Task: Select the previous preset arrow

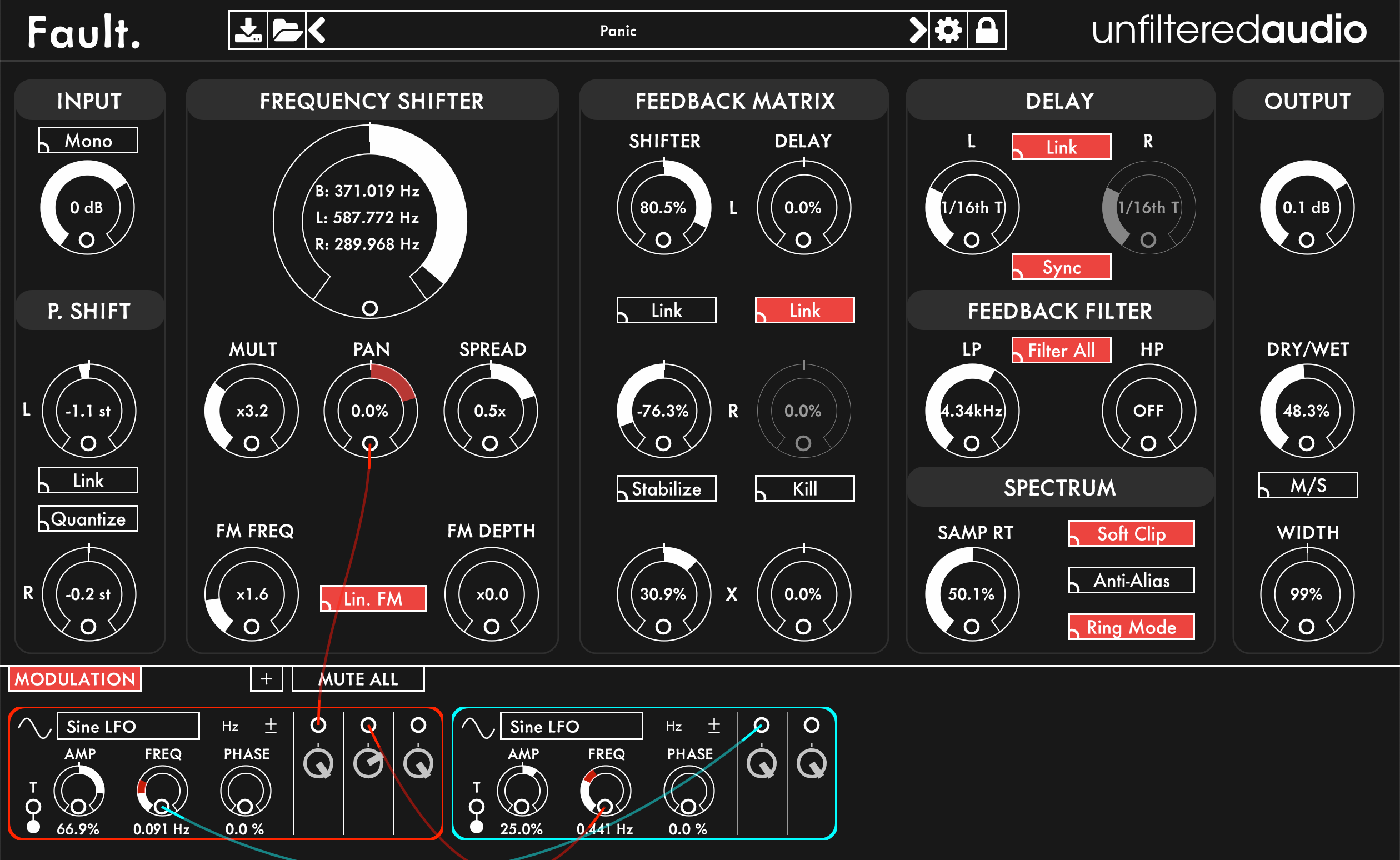Action: point(318,31)
